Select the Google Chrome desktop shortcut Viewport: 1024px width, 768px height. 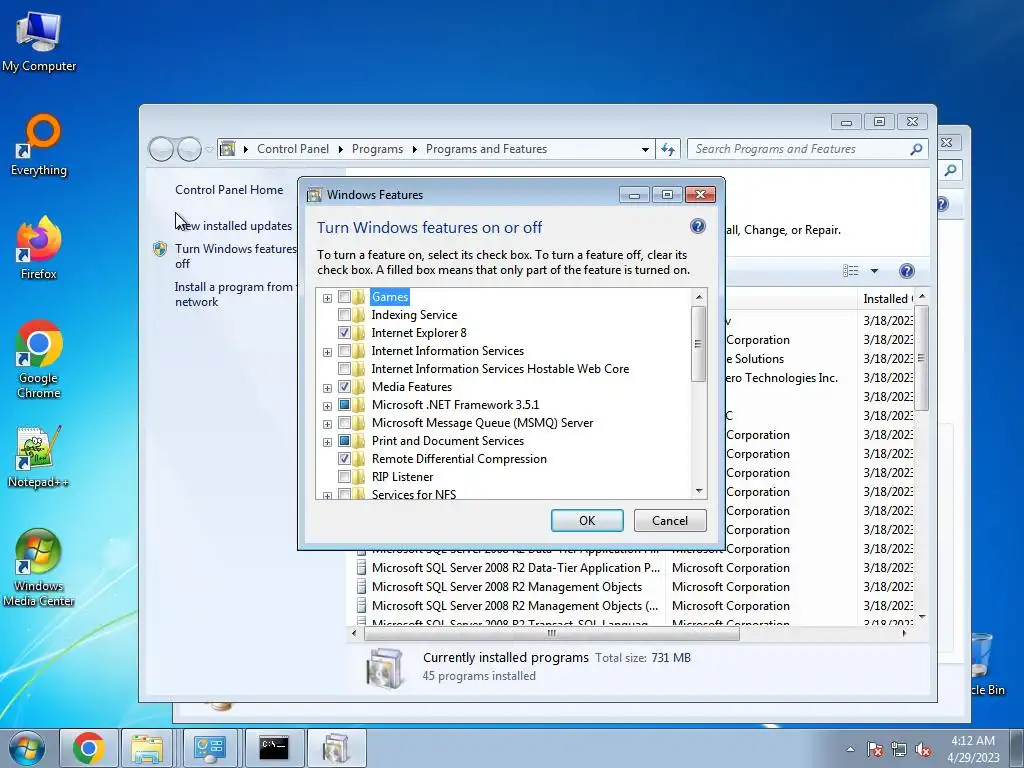[39, 359]
